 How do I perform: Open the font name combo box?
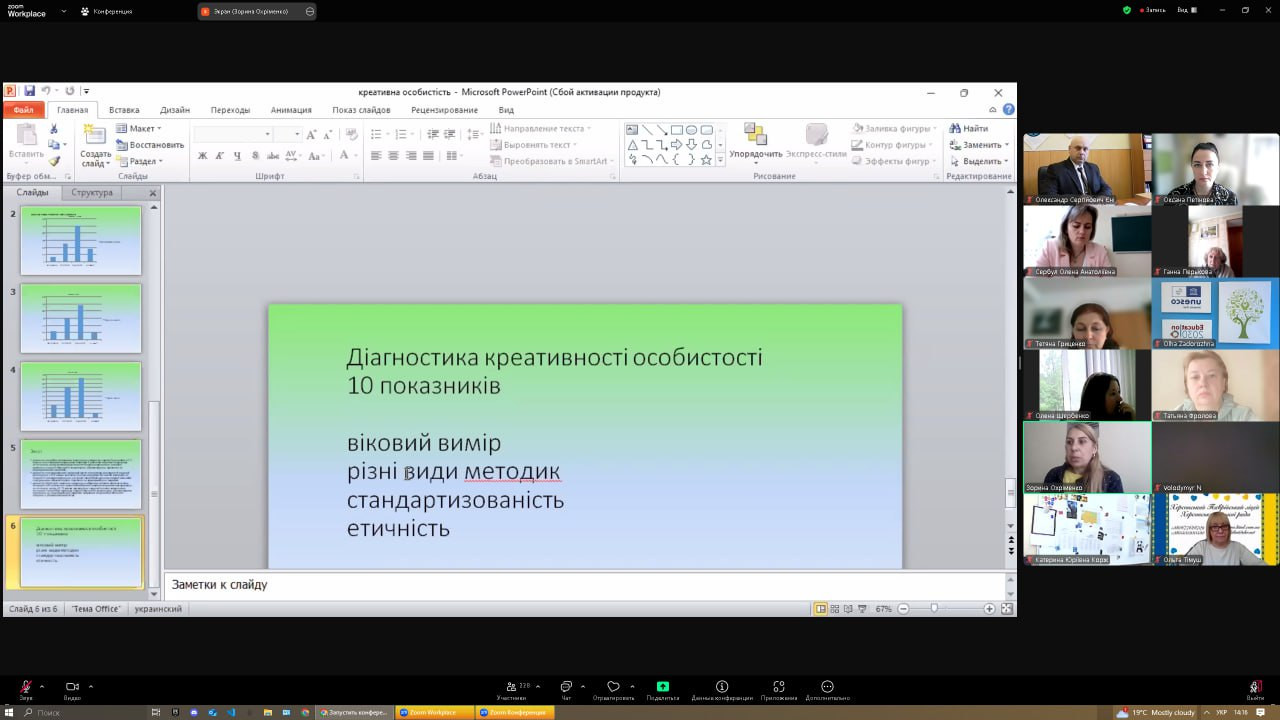click(232, 134)
